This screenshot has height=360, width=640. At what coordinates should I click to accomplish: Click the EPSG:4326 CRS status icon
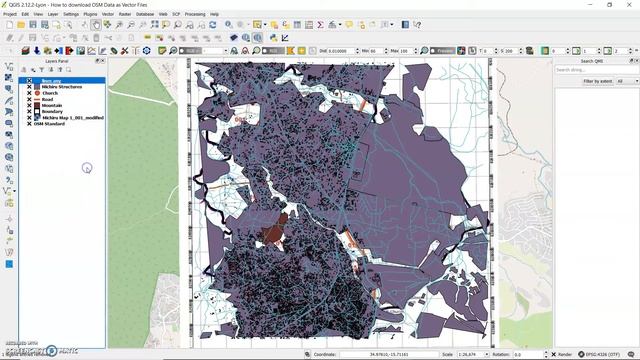(x=581, y=354)
